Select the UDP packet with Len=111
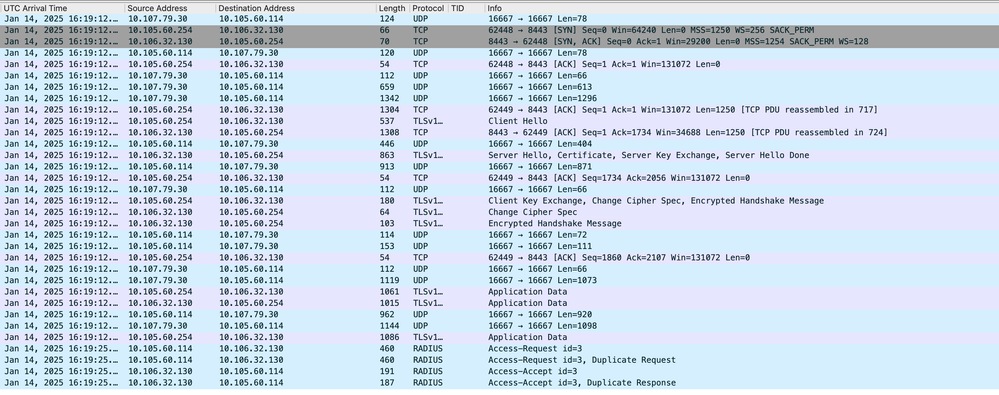The height and width of the screenshot is (395, 999). tap(500, 246)
